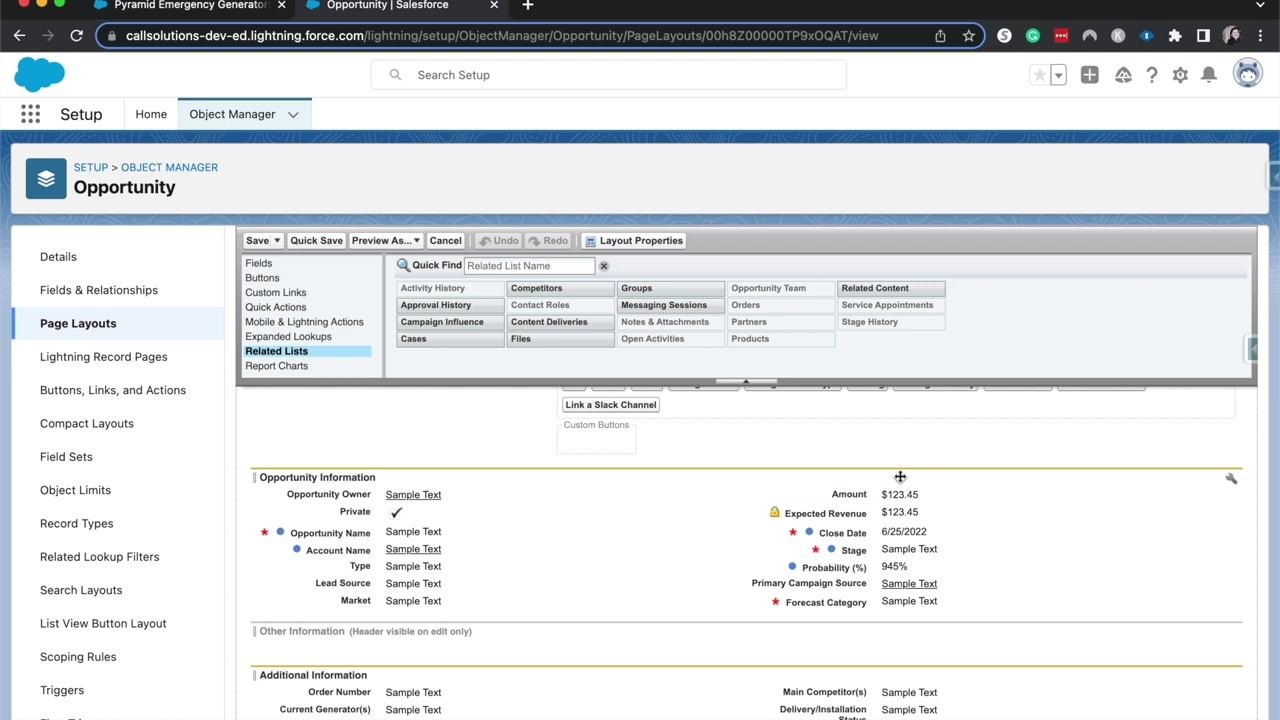Screen dimensions: 1280x720
Task: Click the Cancel button
Action: click(445, 241)
